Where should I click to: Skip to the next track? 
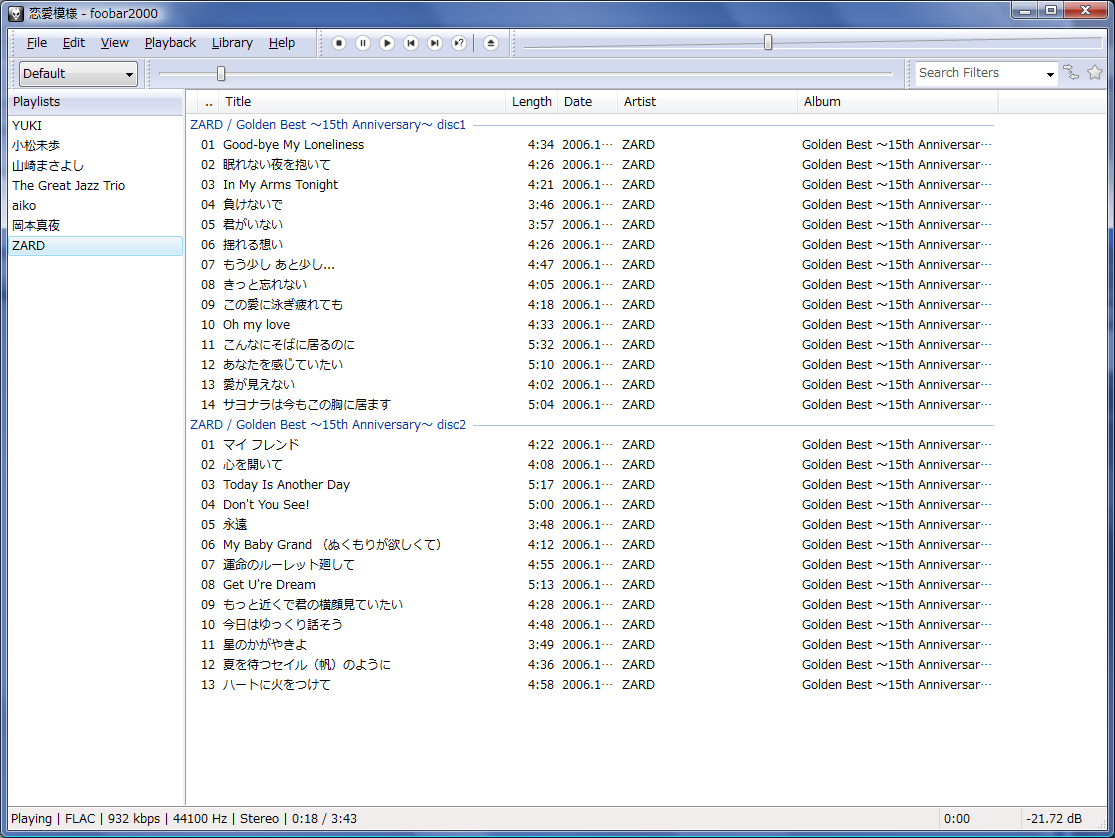pos(435,43)
